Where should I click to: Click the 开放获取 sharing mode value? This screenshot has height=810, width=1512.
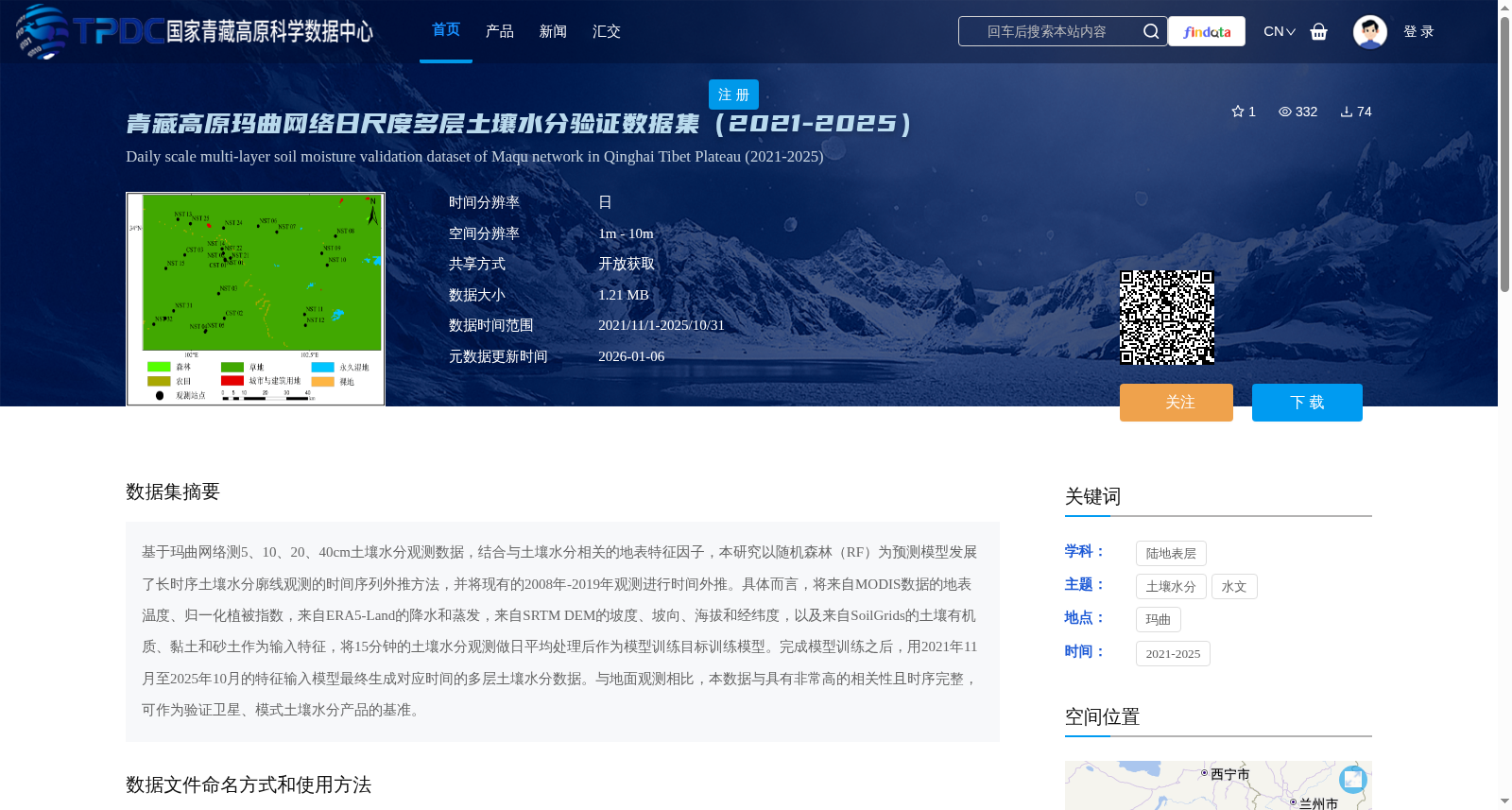point(627,264)
